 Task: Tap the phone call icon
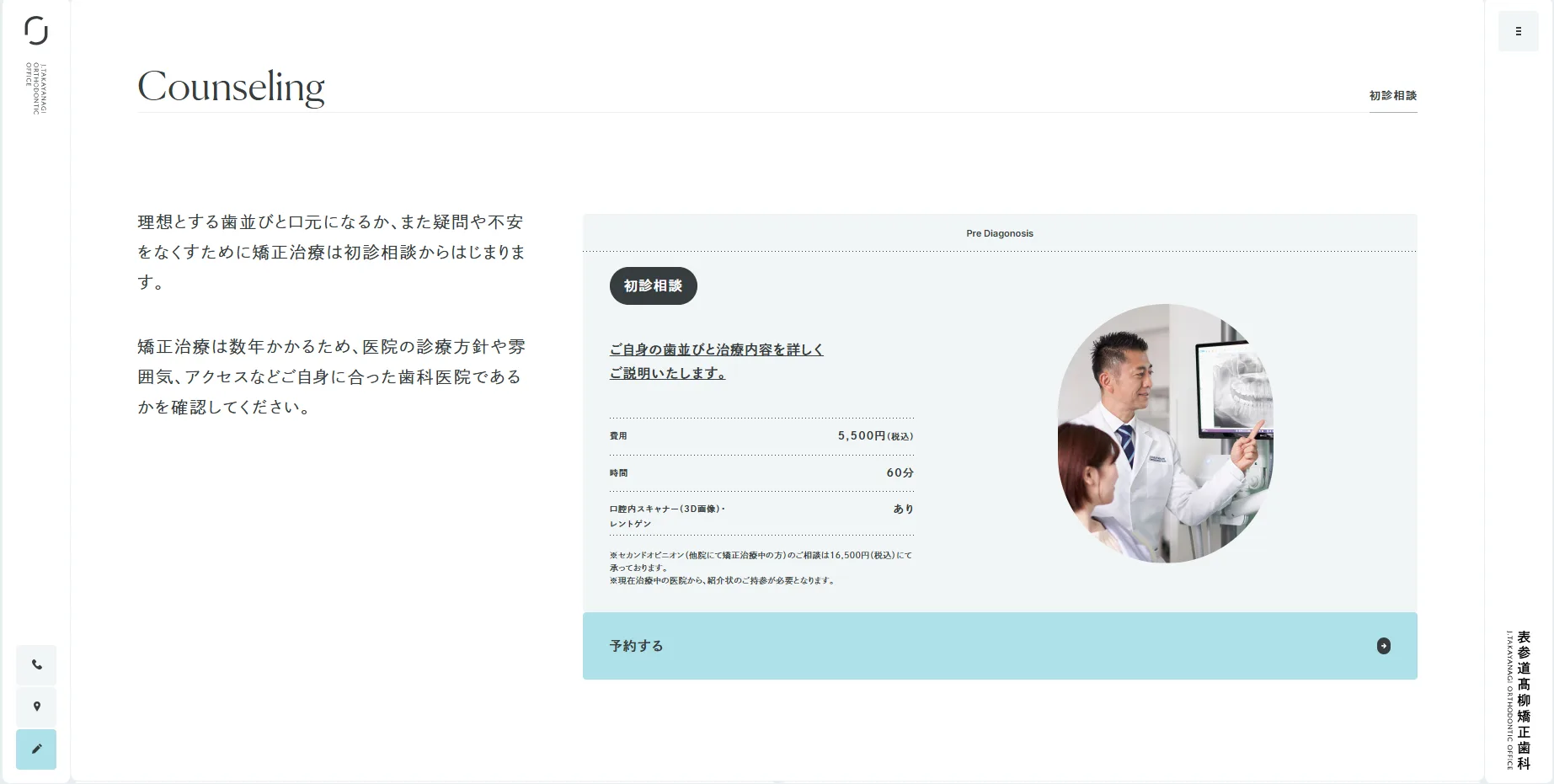36,665
